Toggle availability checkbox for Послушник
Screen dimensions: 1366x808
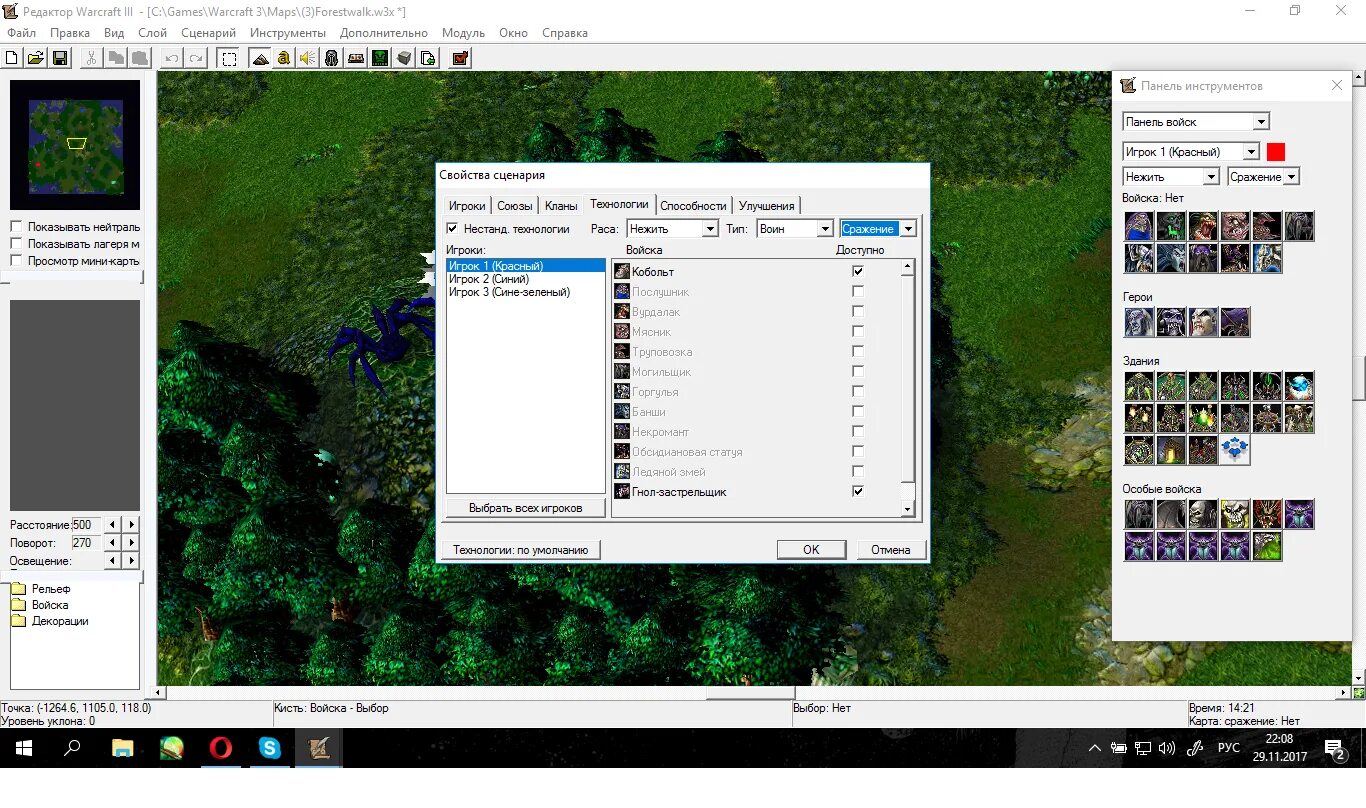tap(857, 291)
